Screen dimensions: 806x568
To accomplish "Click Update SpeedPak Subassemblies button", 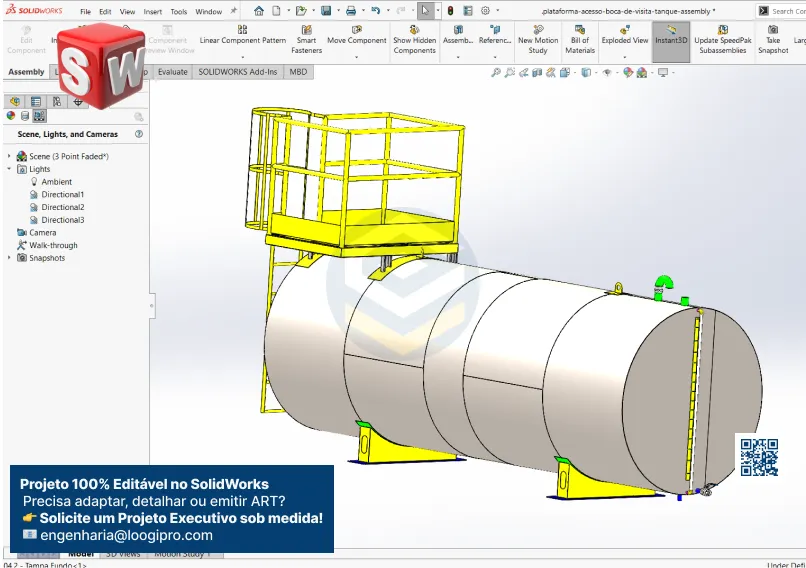I will click(x=722, y=39).
